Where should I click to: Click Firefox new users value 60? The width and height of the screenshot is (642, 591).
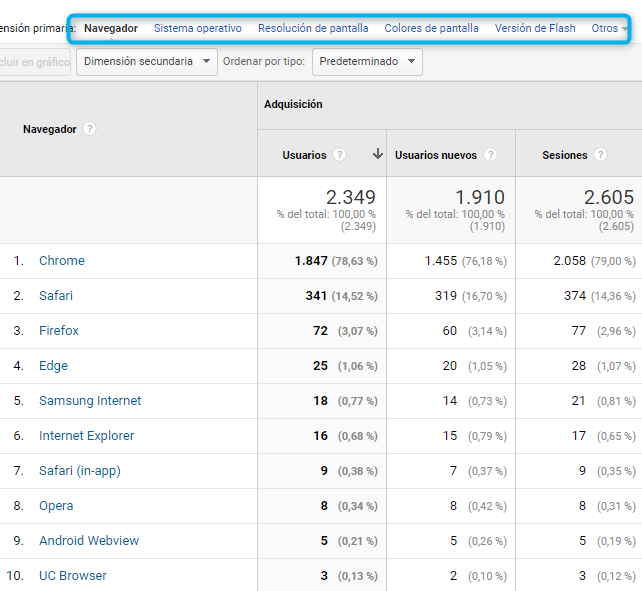coord(450,331)
